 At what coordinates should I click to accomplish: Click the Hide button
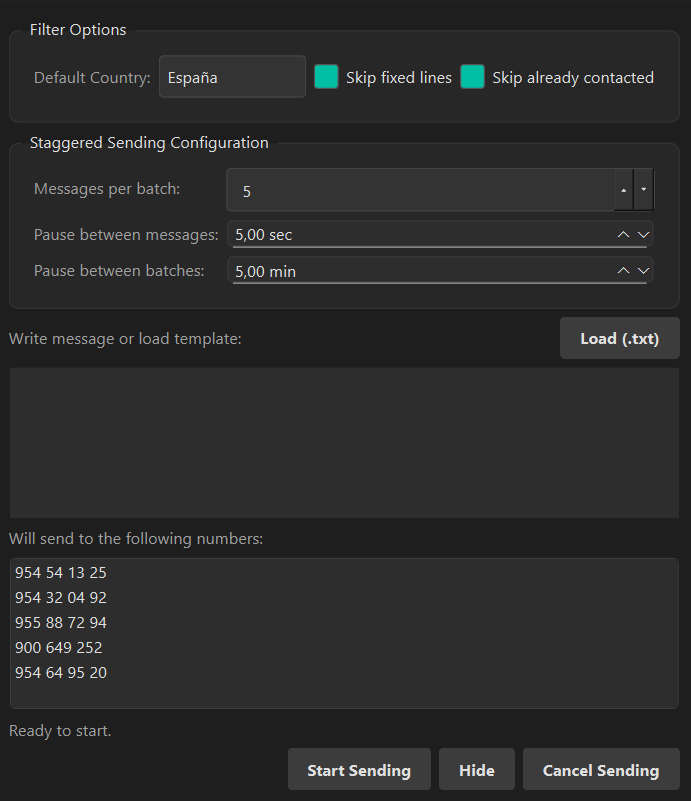pyautogui.click(x=477, y=769)
